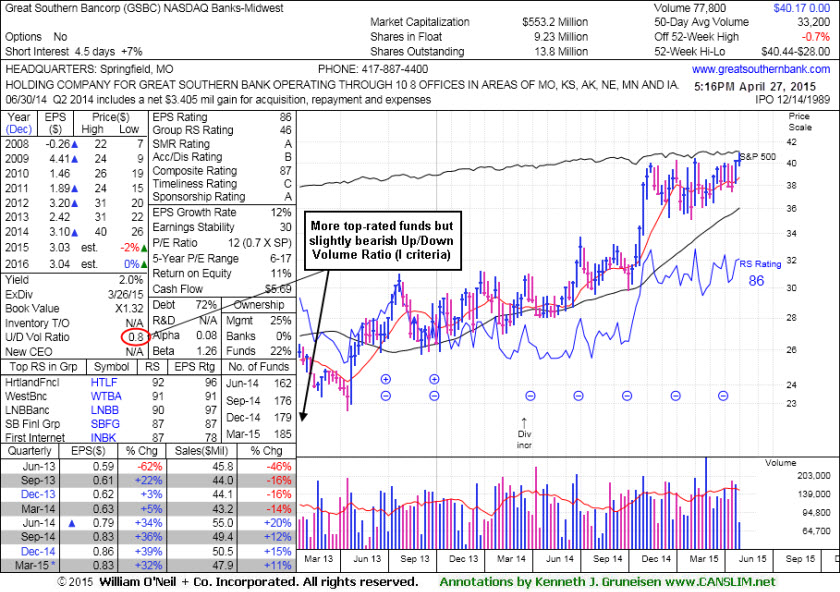840x592 pixels.
Task: Select the minus marker between Jun 14 and Sep 14
Action: tap(579, 396)
